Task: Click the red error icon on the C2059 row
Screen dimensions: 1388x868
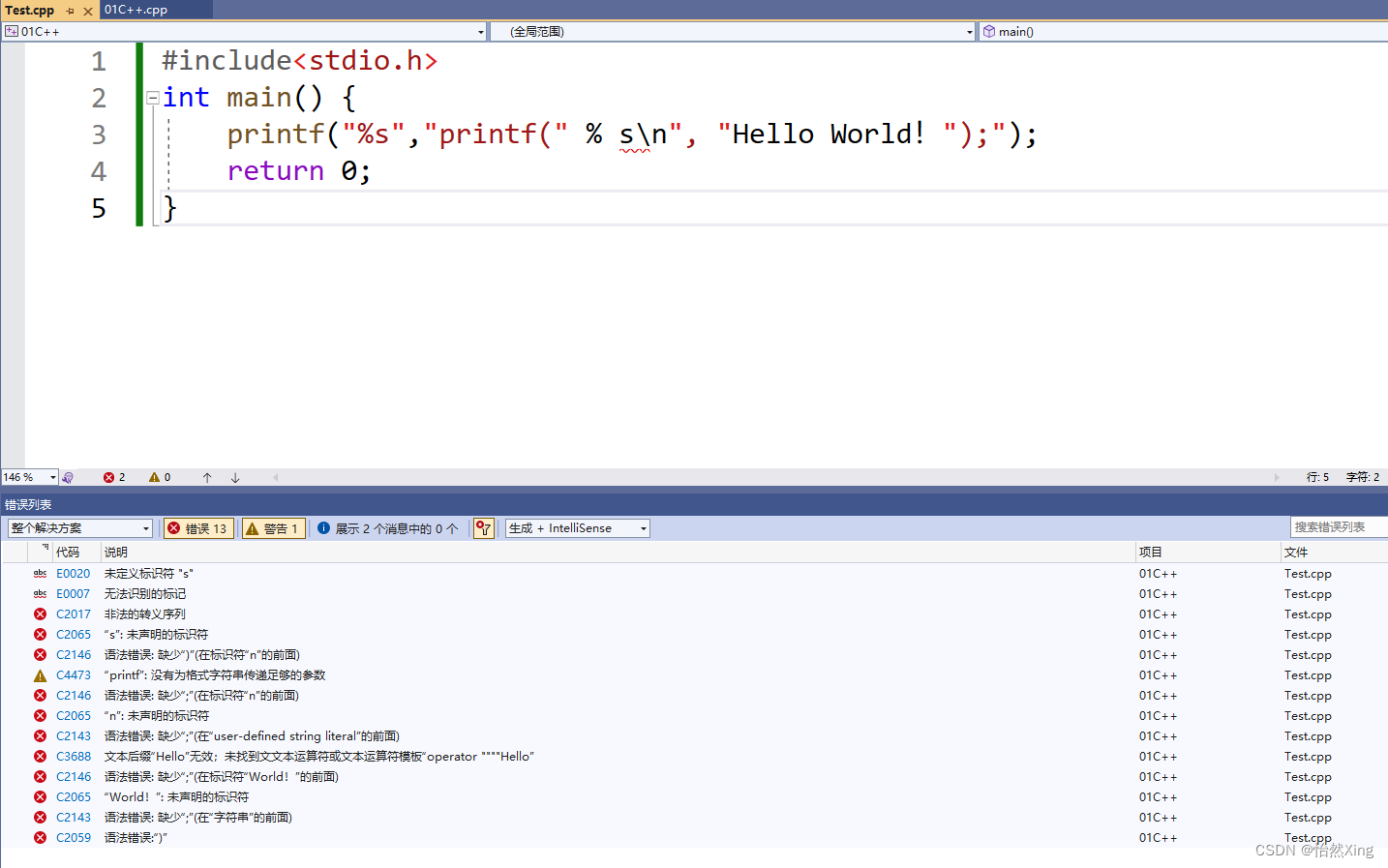Action: pos(40,837)
